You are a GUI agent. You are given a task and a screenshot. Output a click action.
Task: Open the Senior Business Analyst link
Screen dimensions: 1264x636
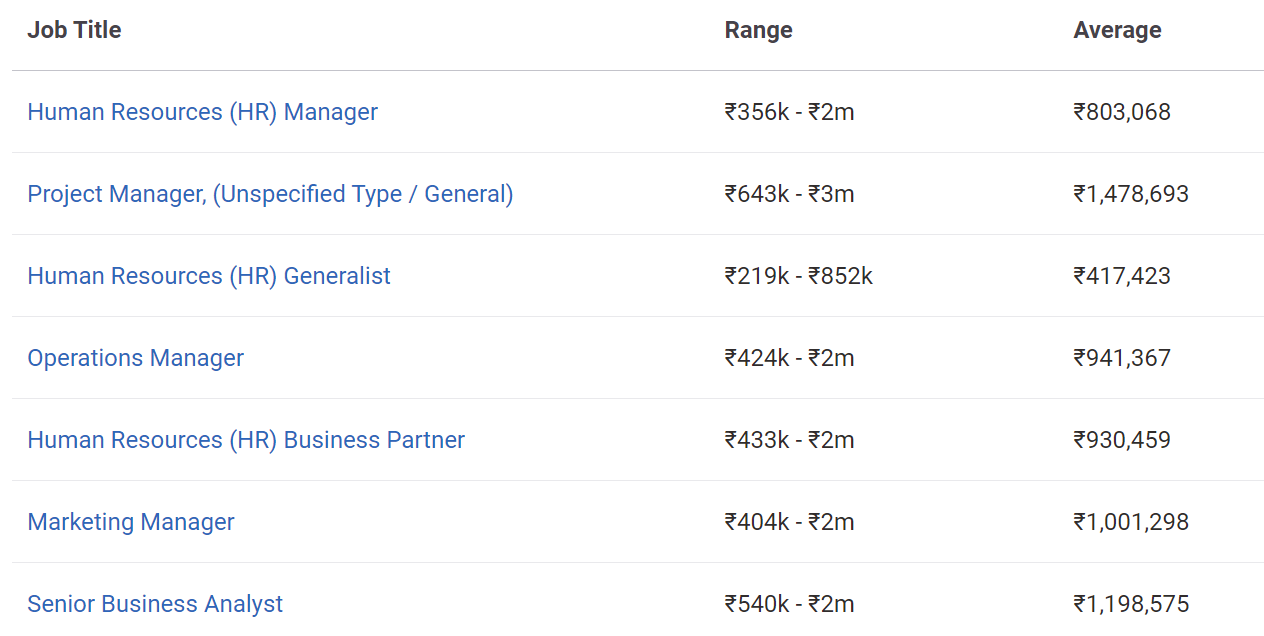[155, 604]
